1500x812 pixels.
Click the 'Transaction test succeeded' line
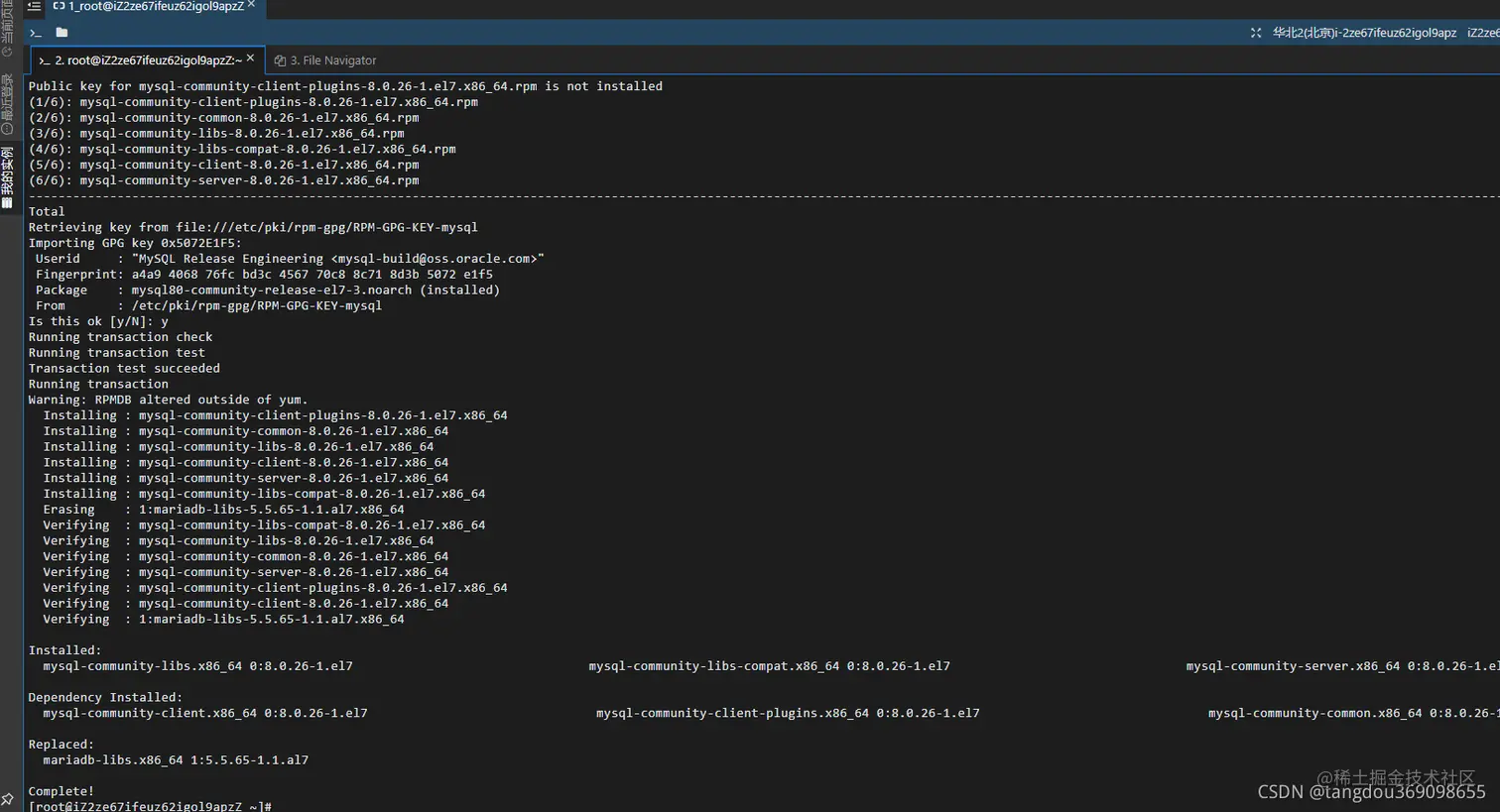[x=124, y=369]
